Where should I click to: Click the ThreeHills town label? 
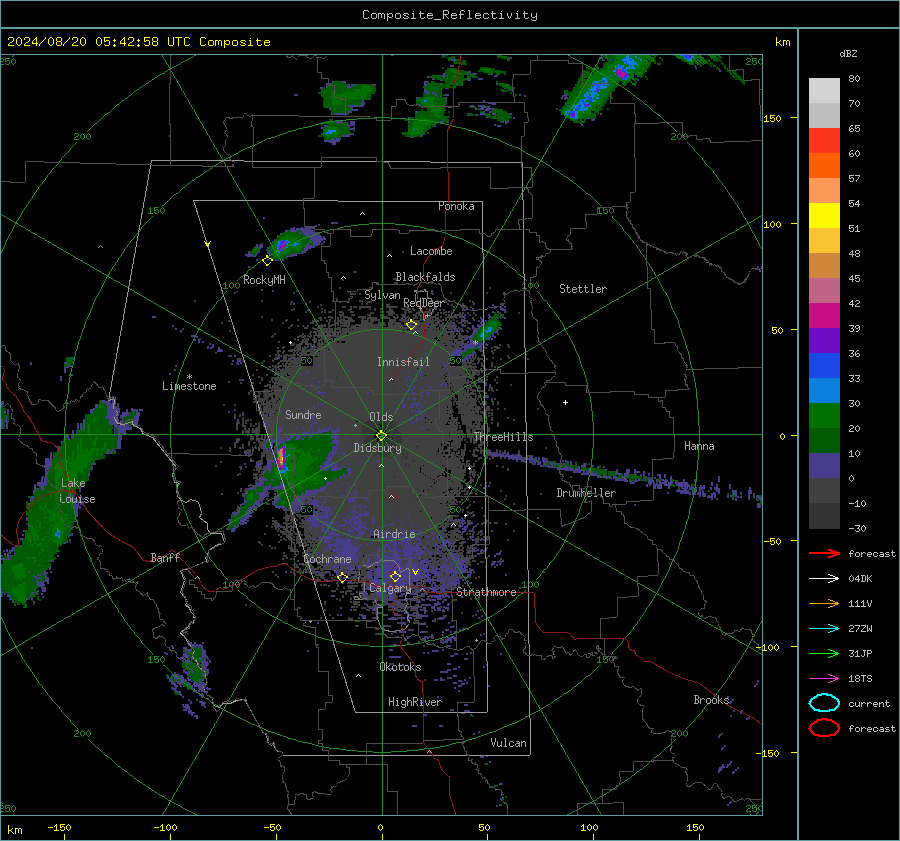click(x=503, y=437)
